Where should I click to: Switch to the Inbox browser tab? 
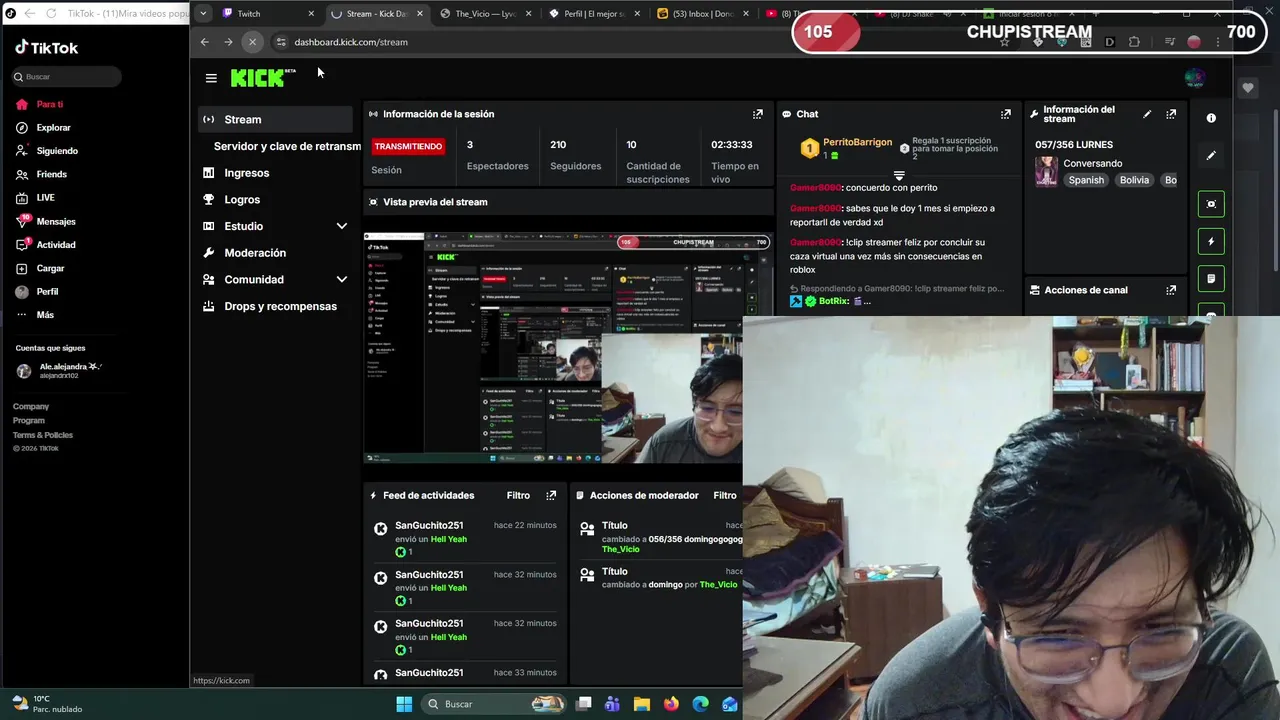coord(702,14)
